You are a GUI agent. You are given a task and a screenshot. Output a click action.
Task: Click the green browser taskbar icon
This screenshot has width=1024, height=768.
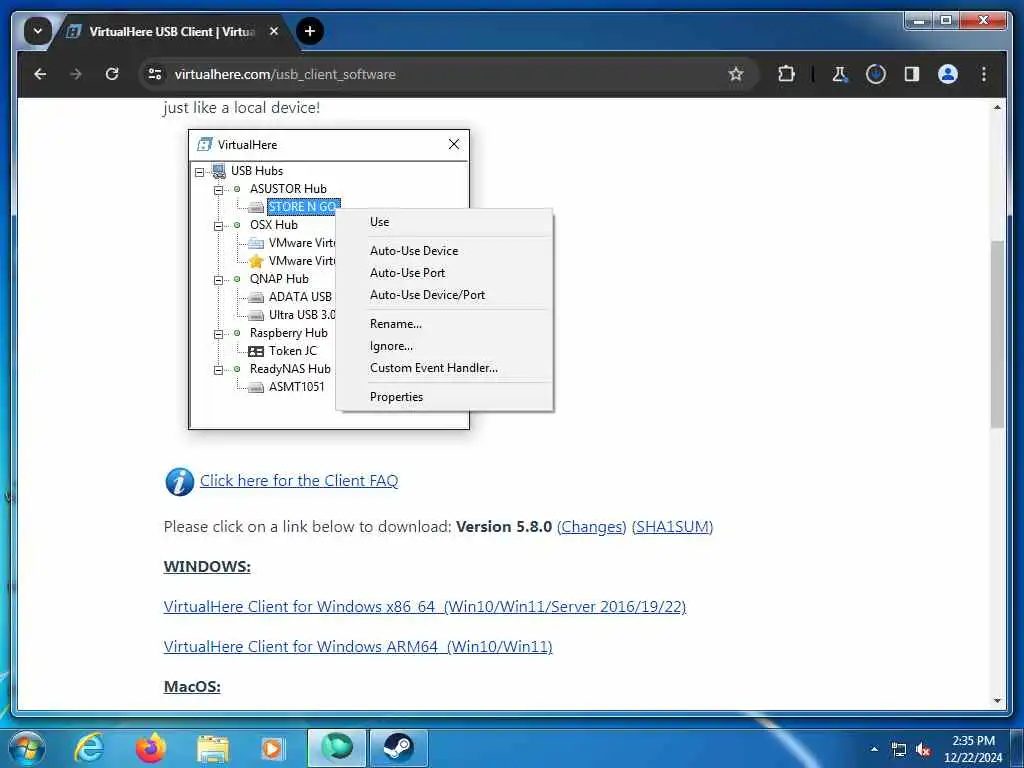point(337,748)
